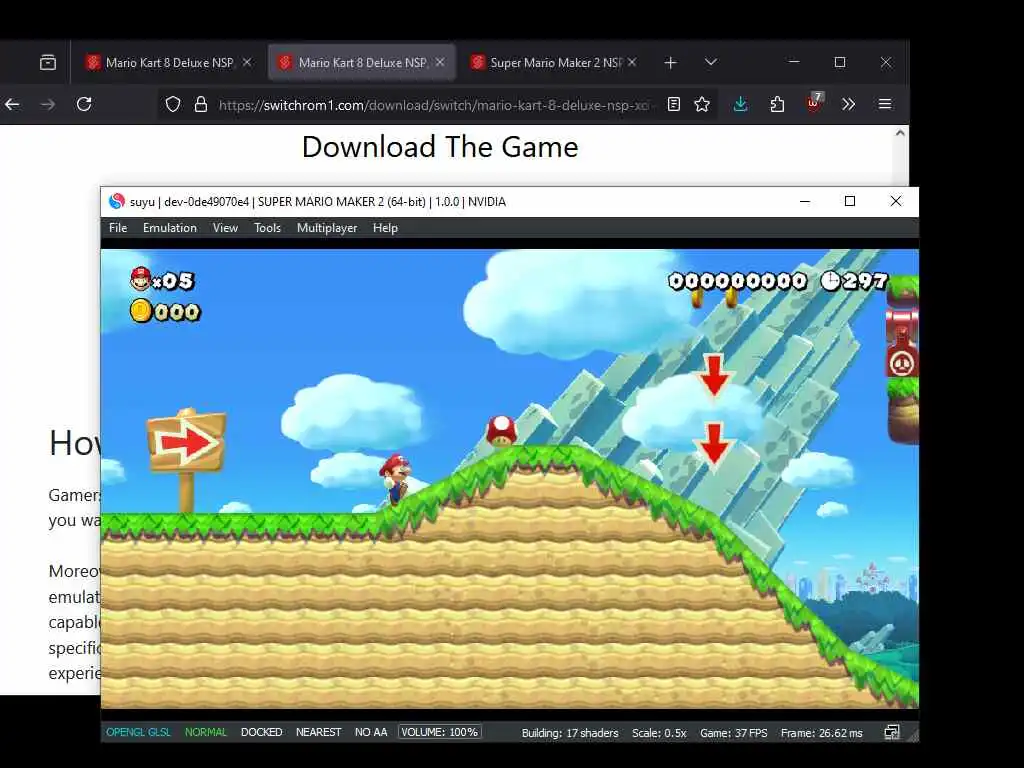Open the browser hamburger application menu
1024x768 pixels.
coord(885,104)
